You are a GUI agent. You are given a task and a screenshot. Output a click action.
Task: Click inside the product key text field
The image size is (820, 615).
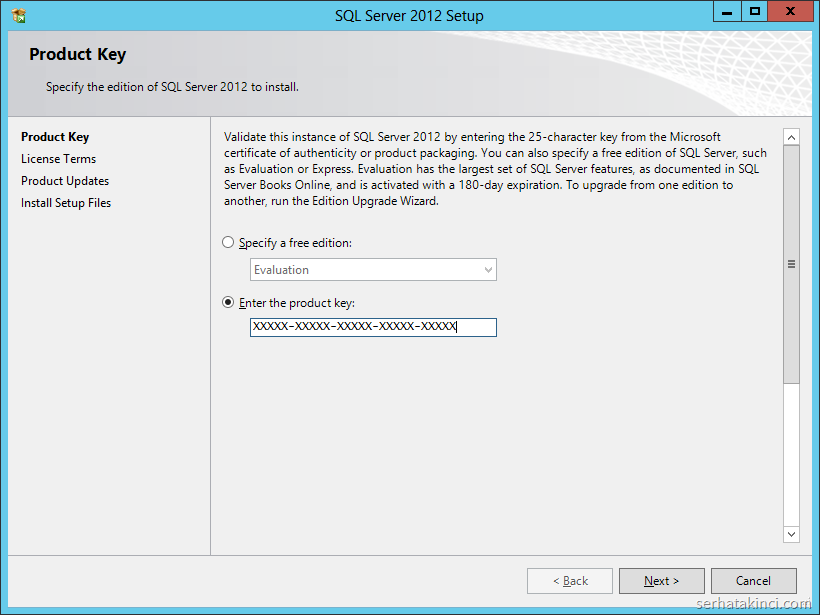tap(372, 327)
